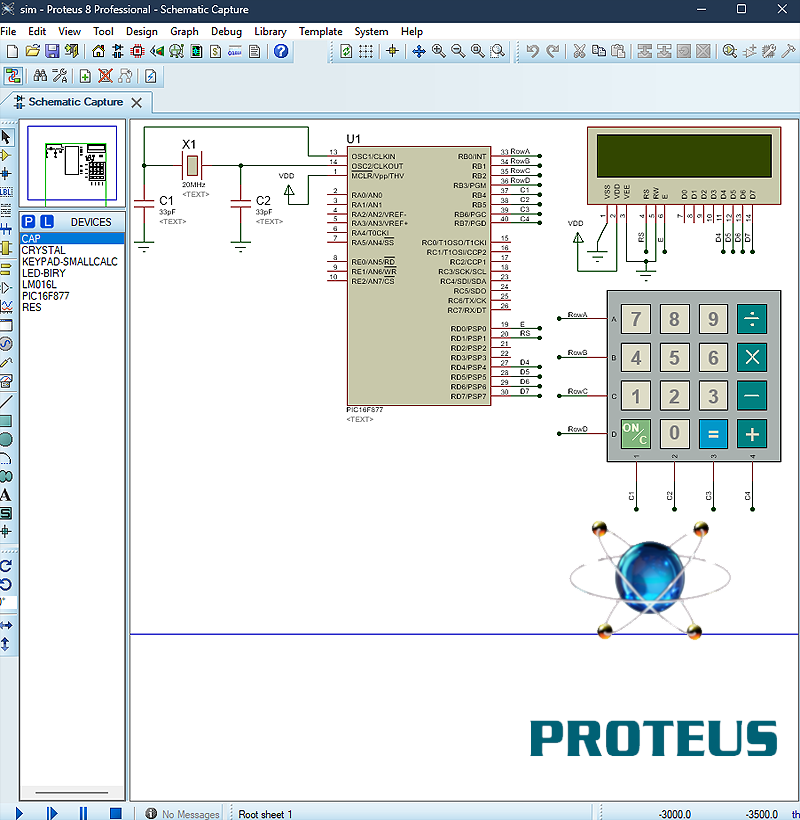The height and width of the screenshot is (820, 800).
Task: Select PIC16F877 in the devices list
Action: click(x=46, y=296)
